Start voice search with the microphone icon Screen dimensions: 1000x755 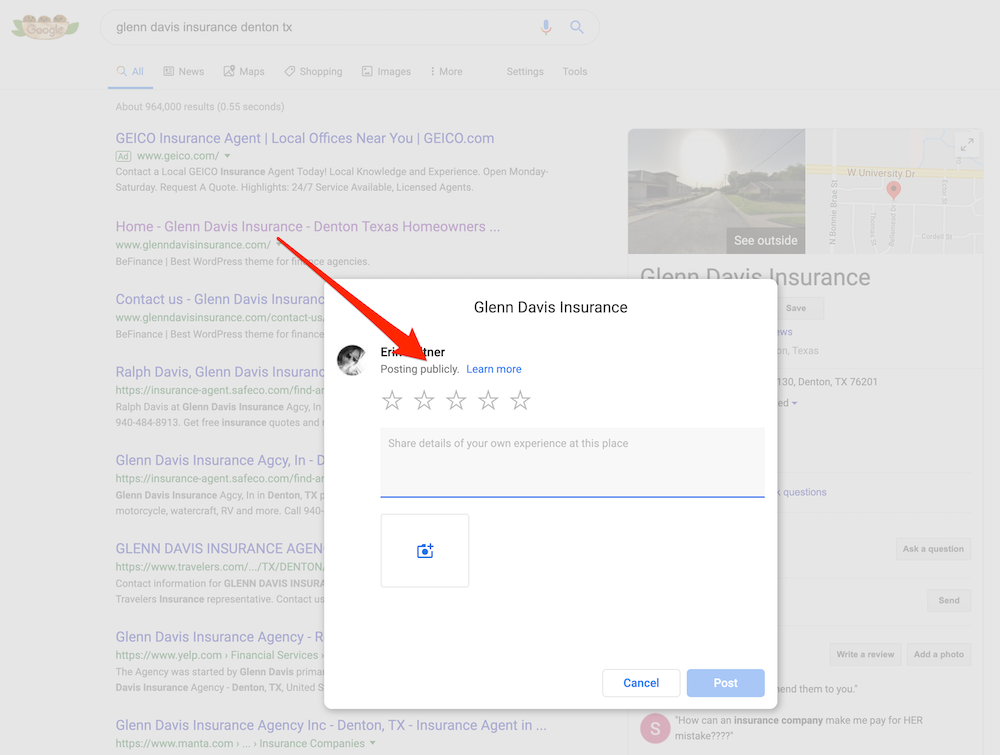pos(546,27)
